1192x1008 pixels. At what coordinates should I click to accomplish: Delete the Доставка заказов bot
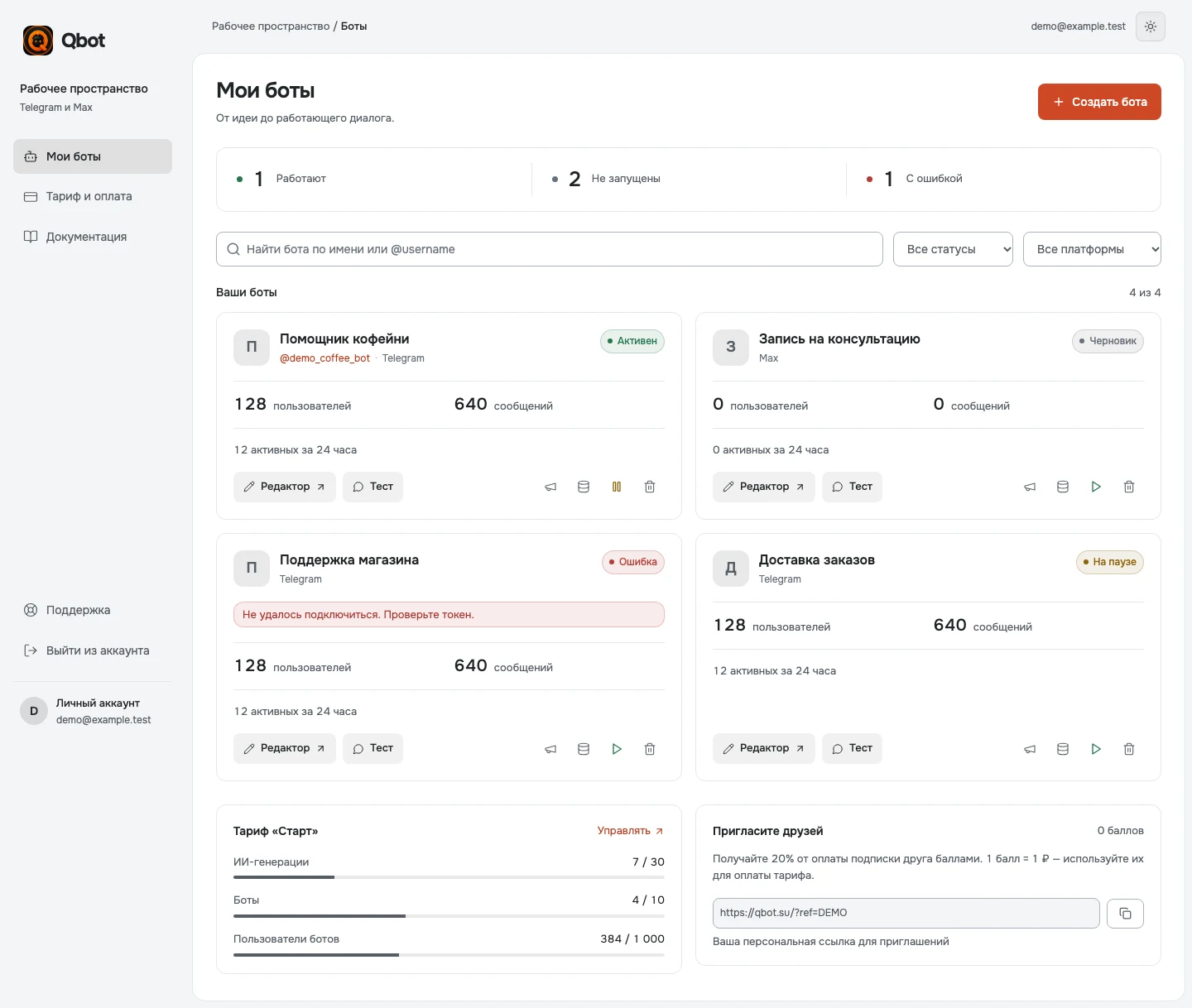pyautogui.click(x=1129, y=749)
